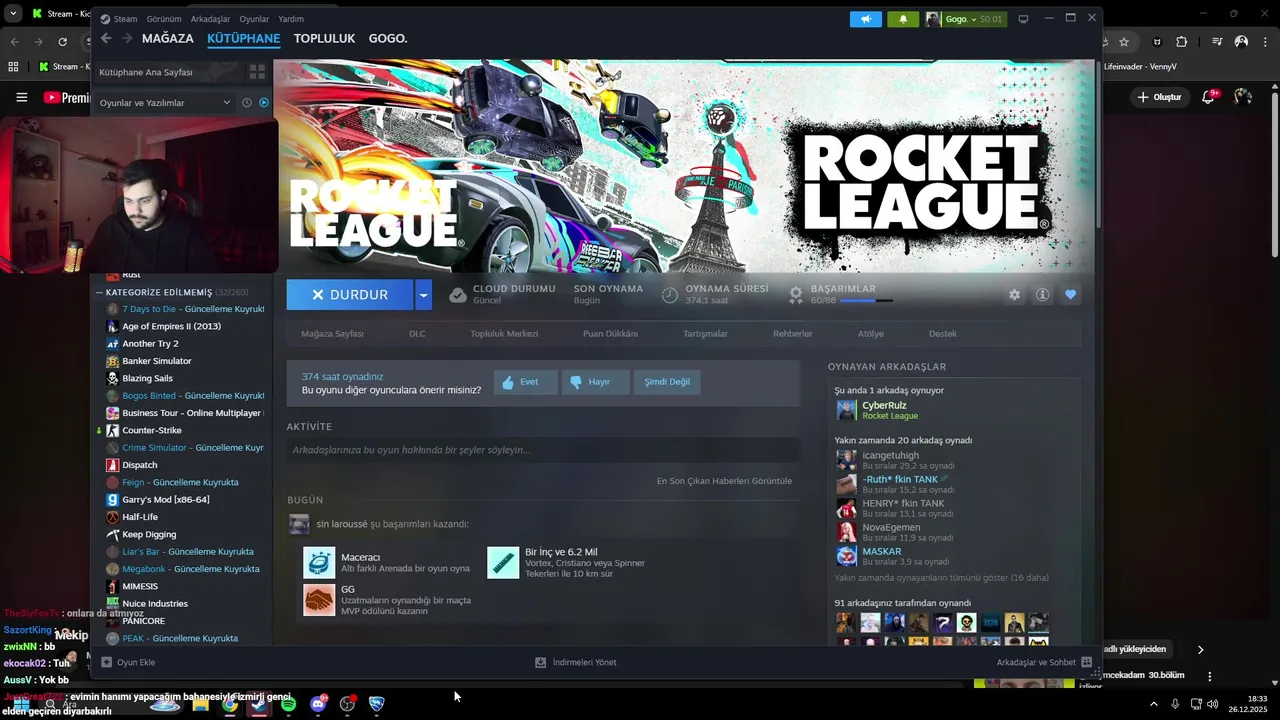Toggle ready-to-play filter icon
This screenshot has height=720, width=1280.
[264, 102]
